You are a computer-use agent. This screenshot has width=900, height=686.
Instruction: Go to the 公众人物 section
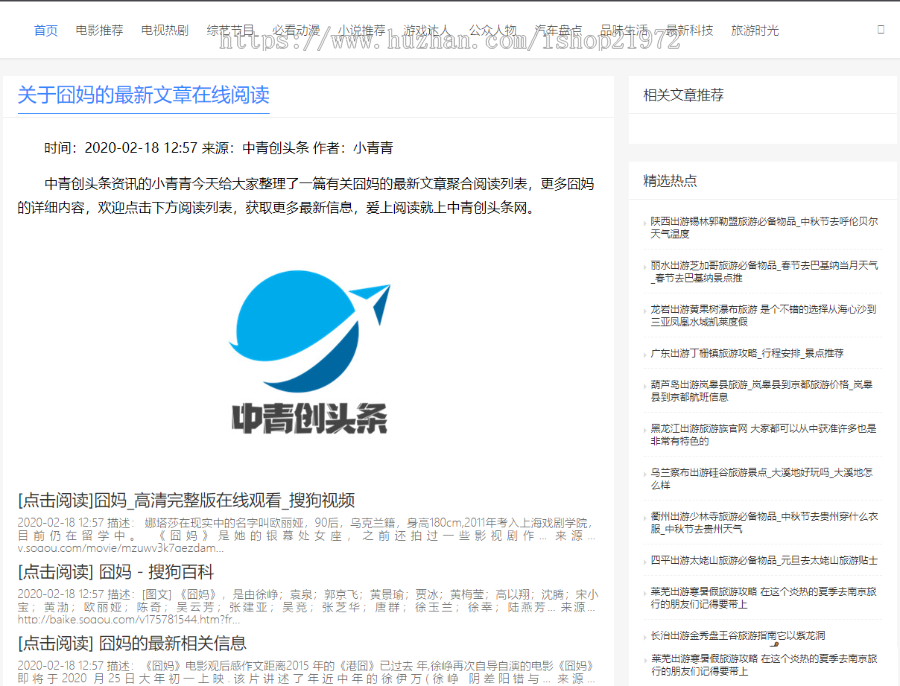pyautogui.click(x=492, y=30)
